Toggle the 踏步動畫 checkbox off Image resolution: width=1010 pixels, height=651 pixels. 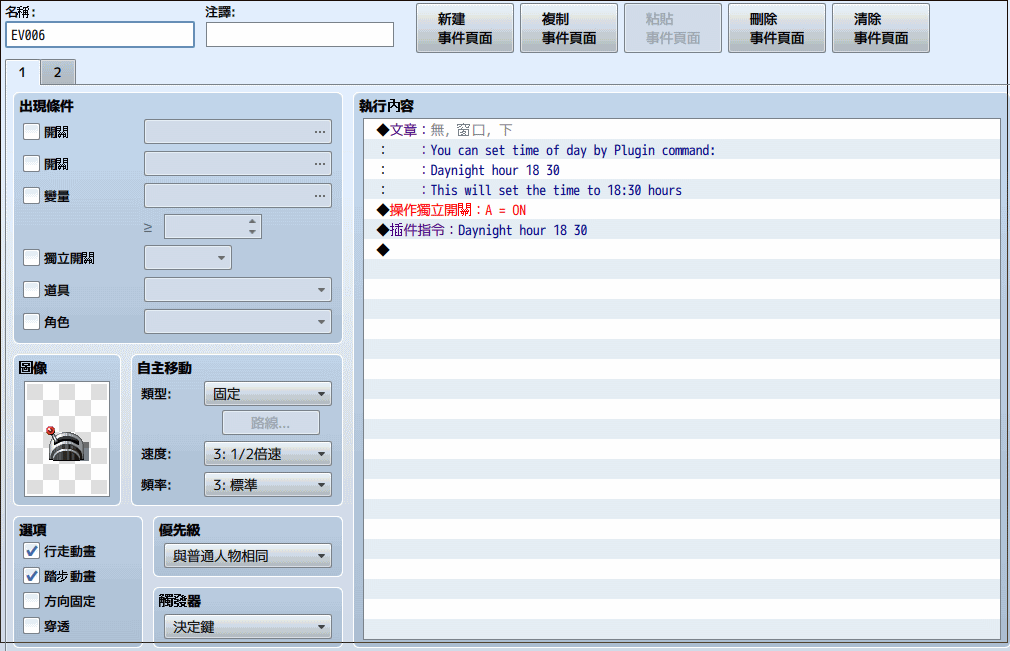tap(32, 576)
